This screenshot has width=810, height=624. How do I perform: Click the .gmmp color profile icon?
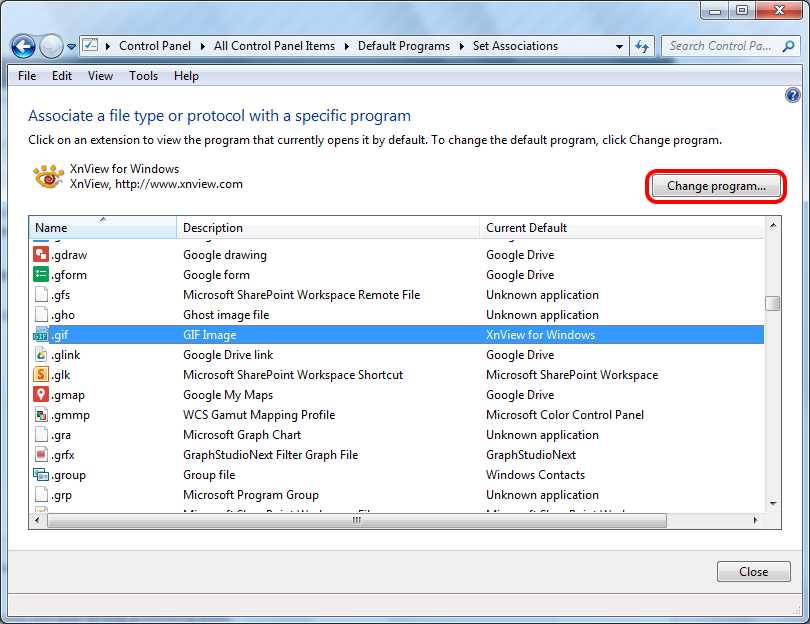click(41, 414)
